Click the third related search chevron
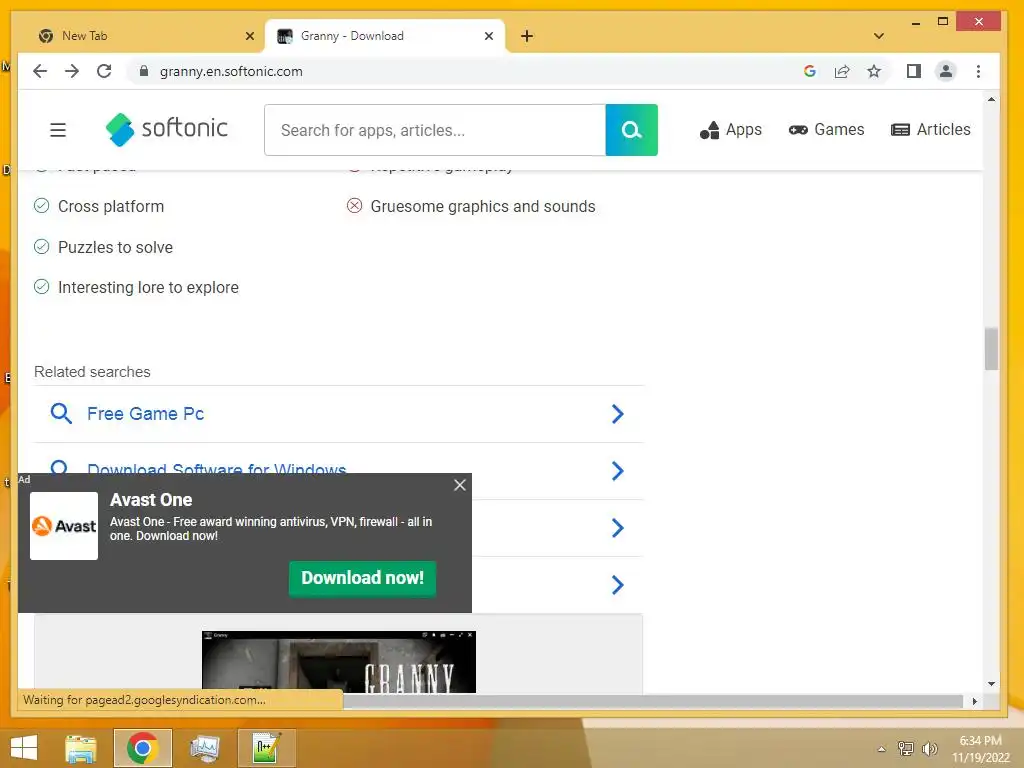 click(x=618, y=528)
